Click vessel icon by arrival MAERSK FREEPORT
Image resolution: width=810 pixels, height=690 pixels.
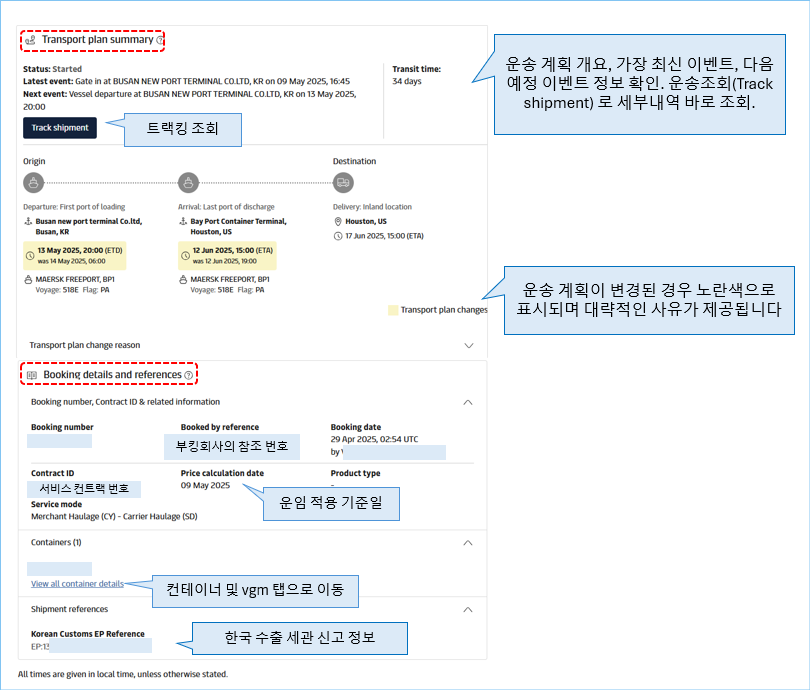click(183, 279)
